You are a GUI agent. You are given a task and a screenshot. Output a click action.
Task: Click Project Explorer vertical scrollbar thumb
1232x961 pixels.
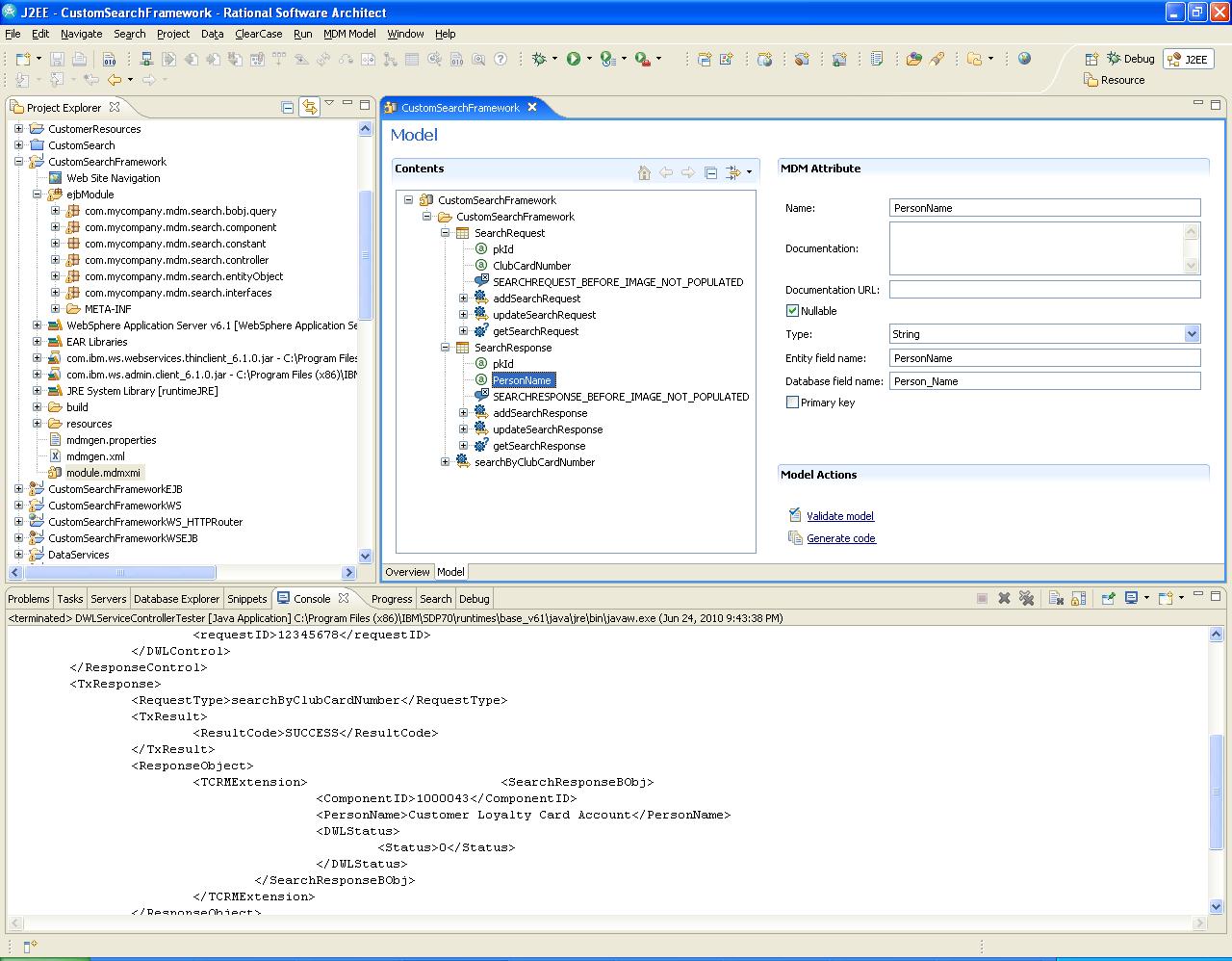tap(365, 254)
